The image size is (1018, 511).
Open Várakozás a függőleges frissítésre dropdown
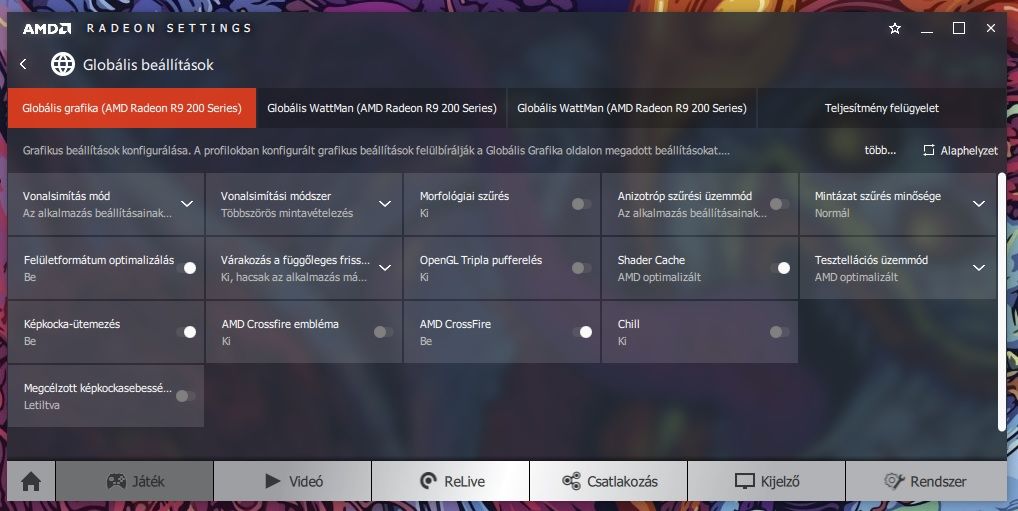[x=385, y=268]
